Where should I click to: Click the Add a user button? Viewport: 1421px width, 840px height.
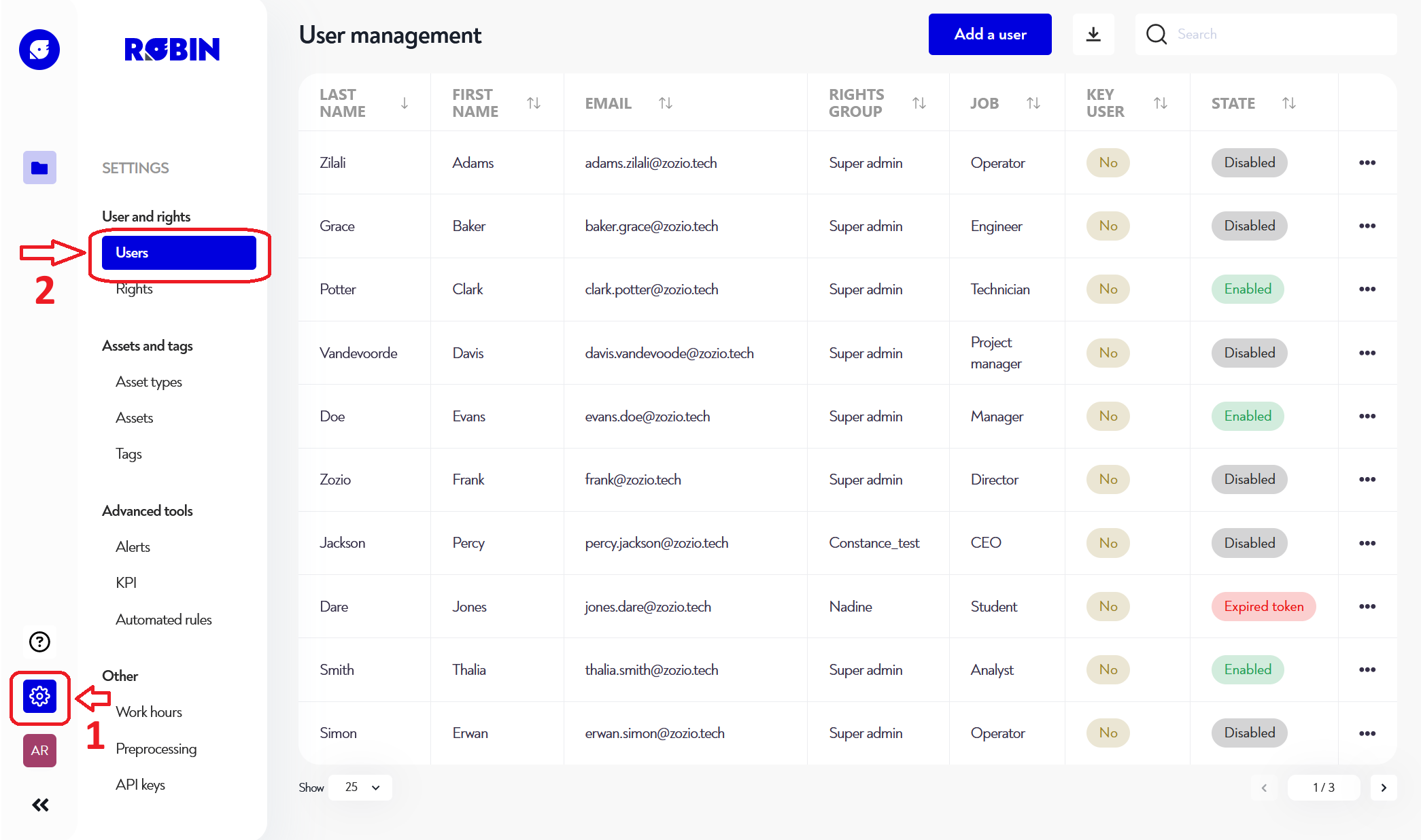click(990, 34)
